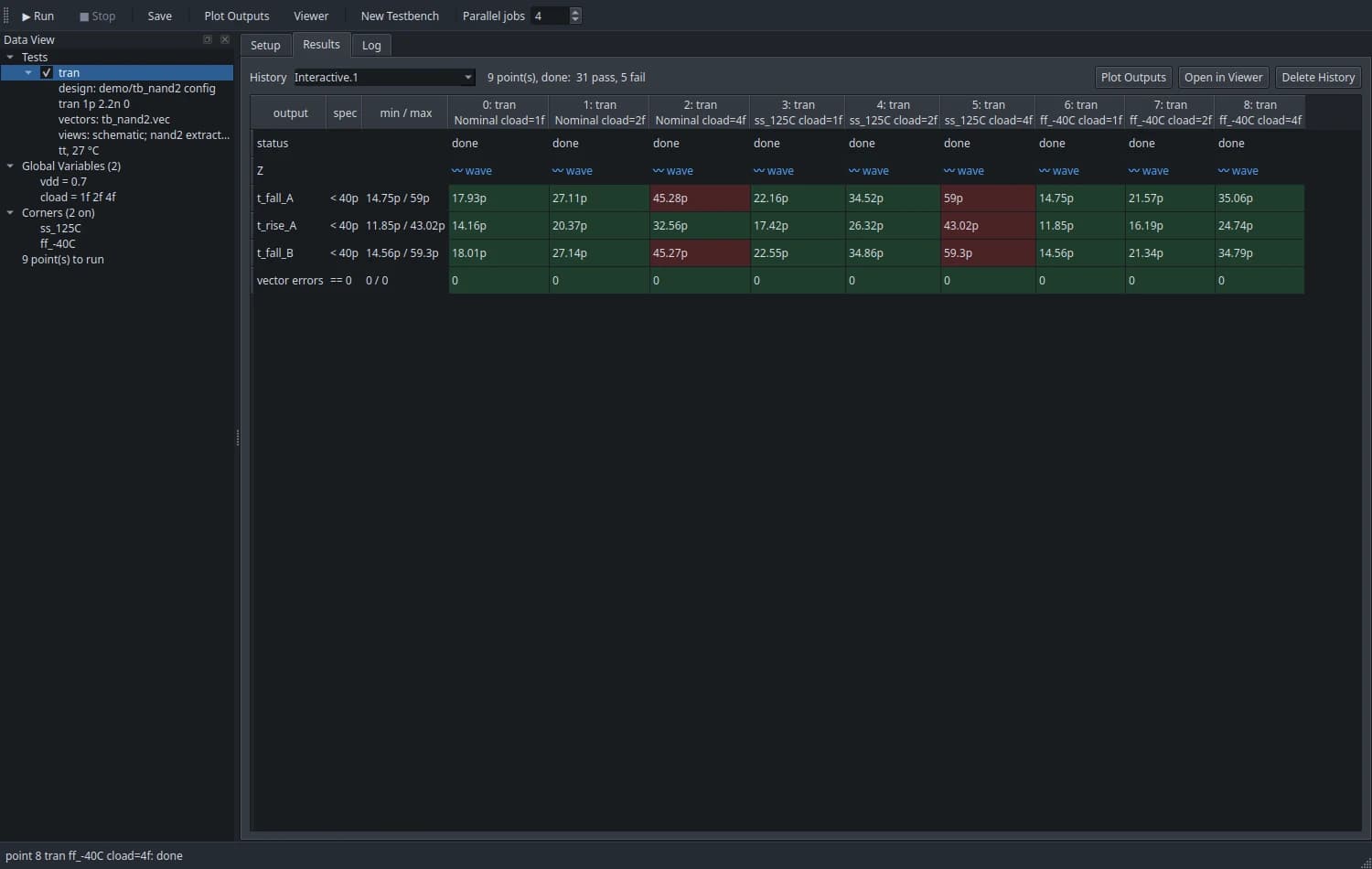Collapse the Global Variables section
Image resolution: width=1372 pixels, height=869 pixels.
tap(10, 166)
